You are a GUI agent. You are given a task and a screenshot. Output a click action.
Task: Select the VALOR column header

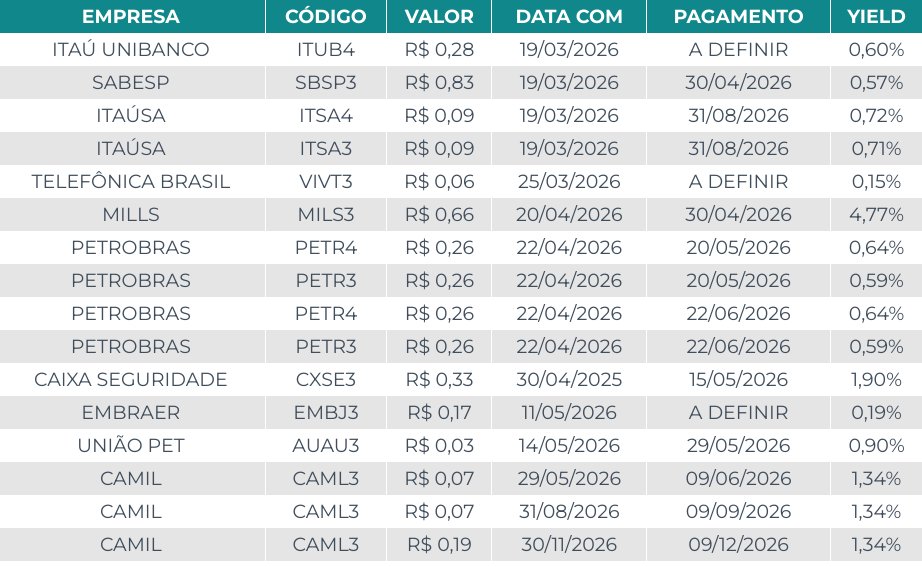[439, 17]
